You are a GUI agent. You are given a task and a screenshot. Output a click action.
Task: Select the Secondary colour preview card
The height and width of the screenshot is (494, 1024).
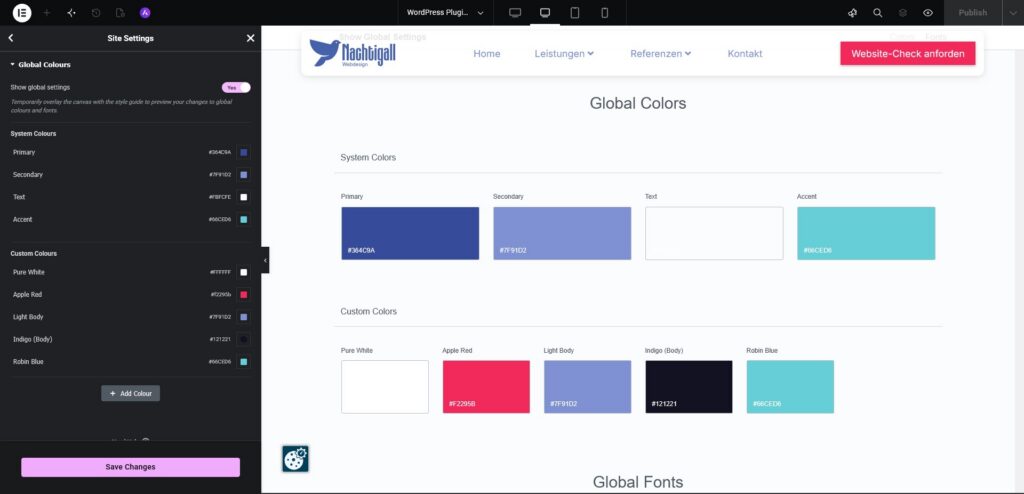pyautogui.click(x=562, y=233)
